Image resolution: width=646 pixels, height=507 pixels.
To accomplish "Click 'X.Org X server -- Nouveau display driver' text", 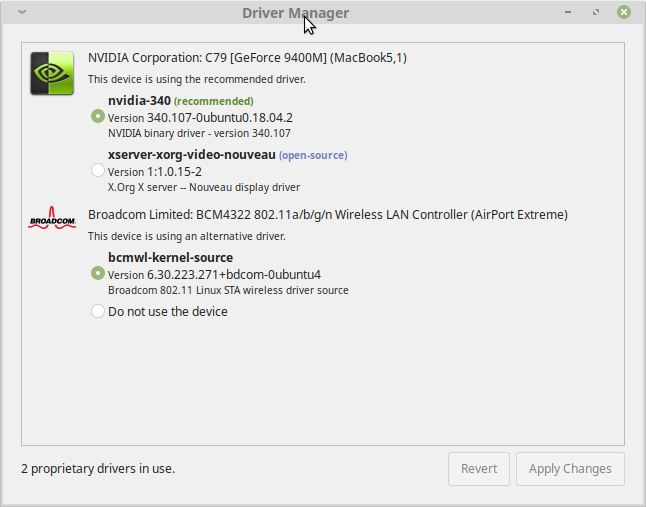I will (x=204, y=187).
